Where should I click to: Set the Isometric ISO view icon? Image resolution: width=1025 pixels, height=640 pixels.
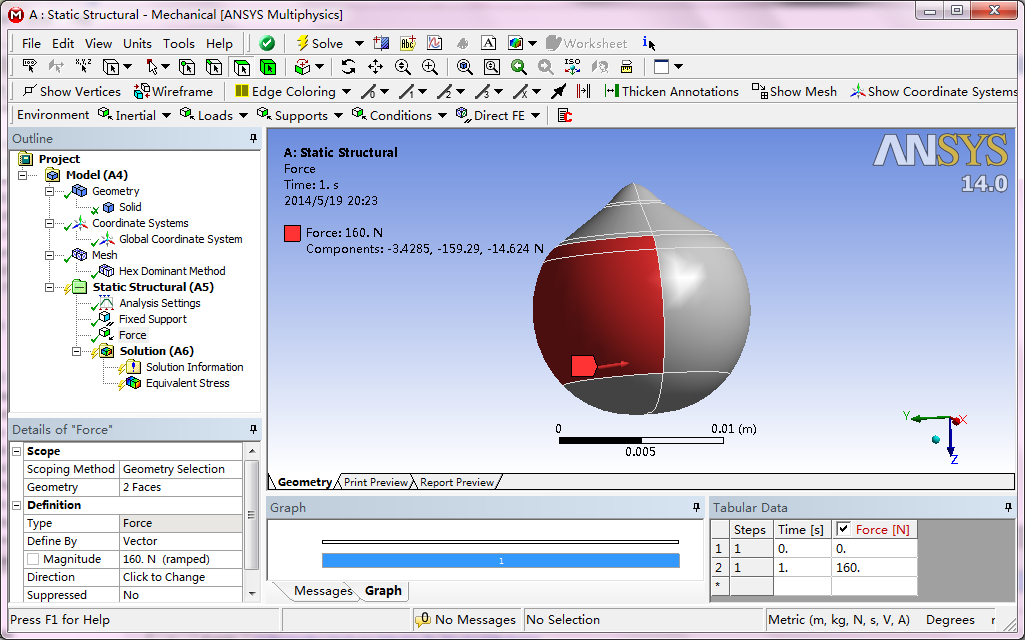pos(572,66)
